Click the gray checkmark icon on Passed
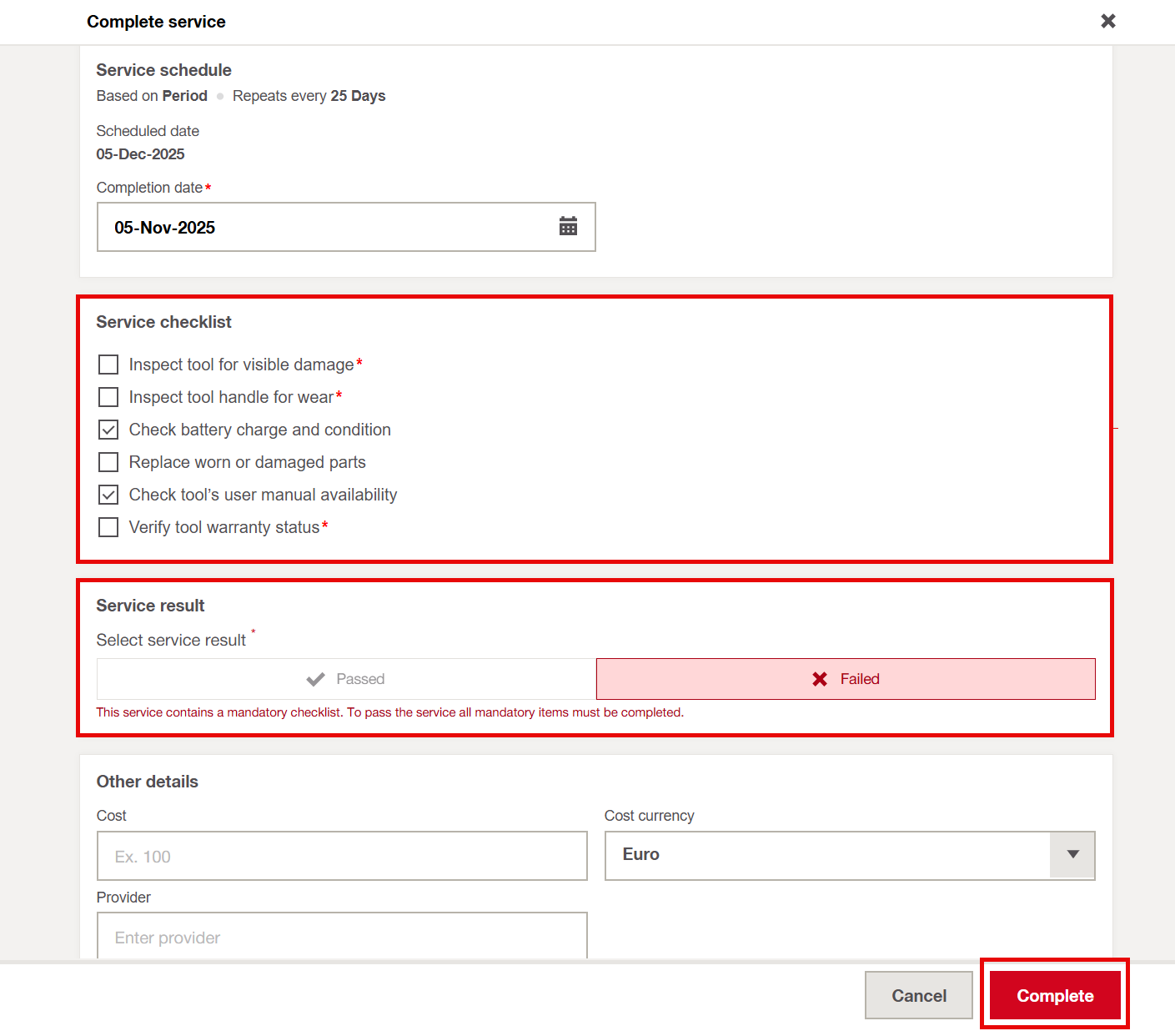 click(315, 679)
